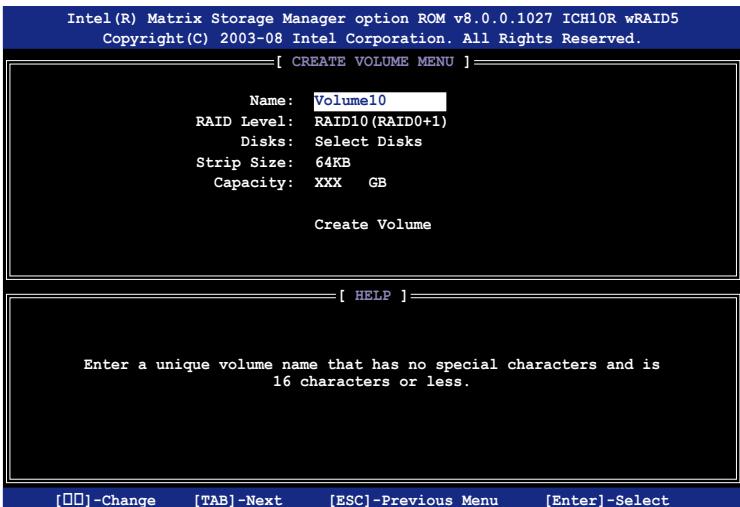
Task: Click the unique volume name help text
Action: (x=370, y=372)
